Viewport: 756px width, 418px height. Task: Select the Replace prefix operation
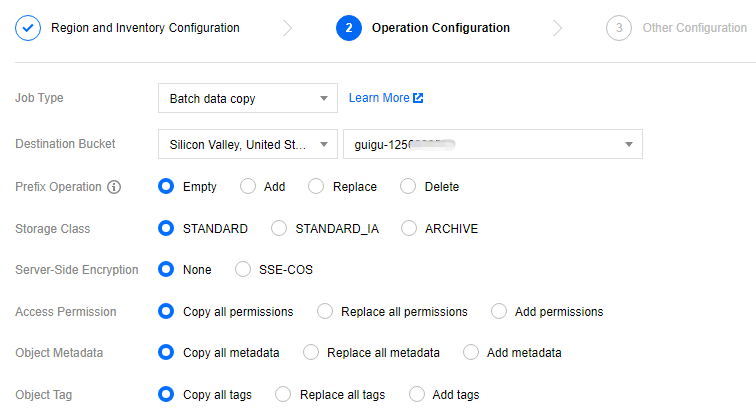pos(317,187)
